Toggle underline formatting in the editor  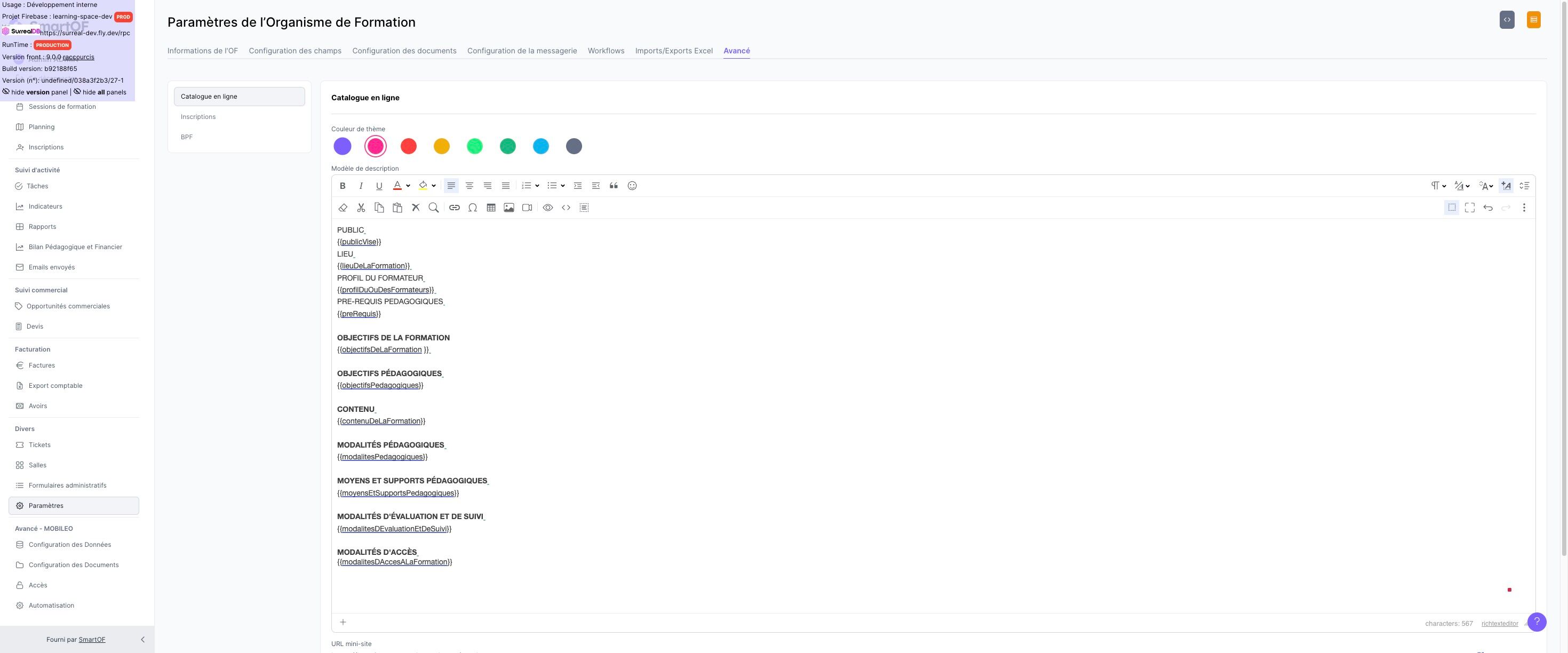pyautogui.click(x=379, y=186)
